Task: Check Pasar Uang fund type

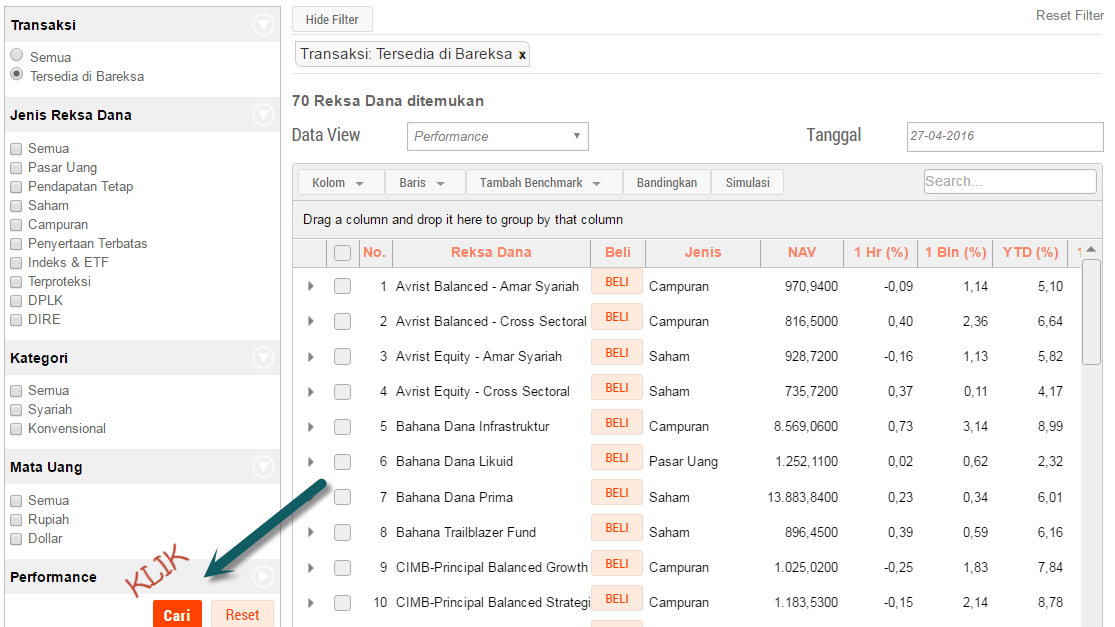Action: tap(16, 168)
